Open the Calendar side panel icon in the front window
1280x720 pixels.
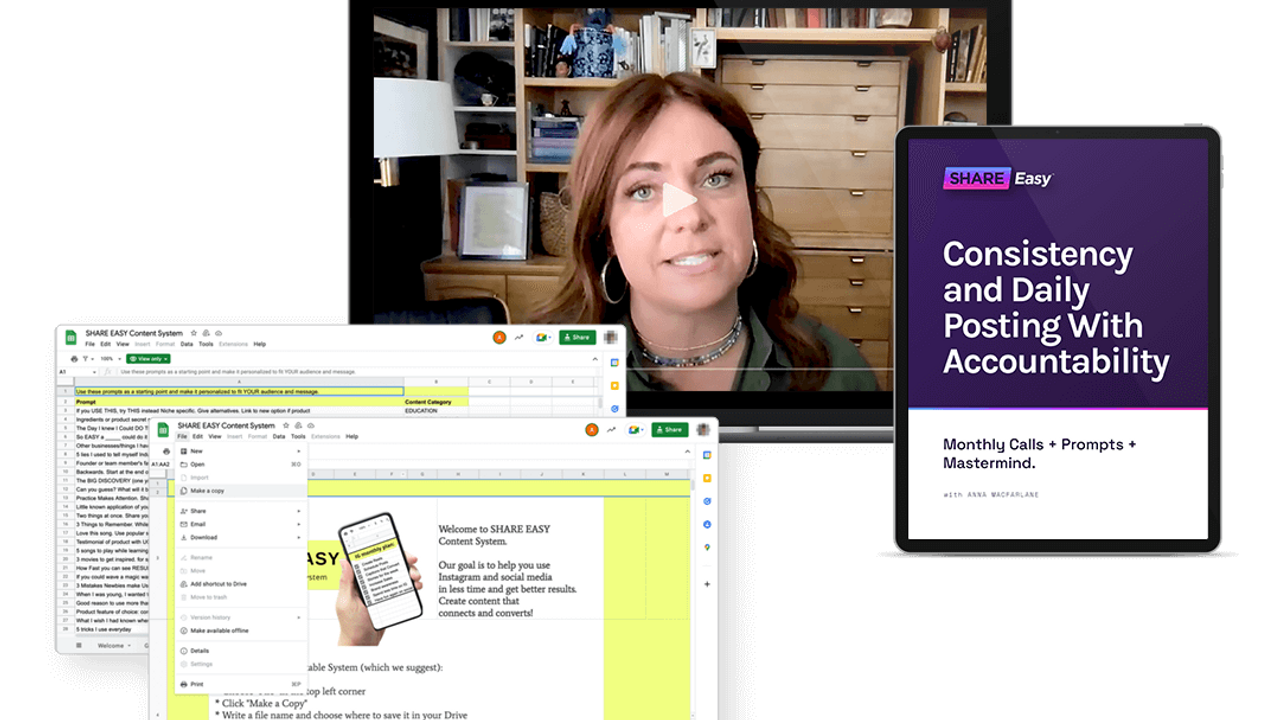(x=707, y=455)
